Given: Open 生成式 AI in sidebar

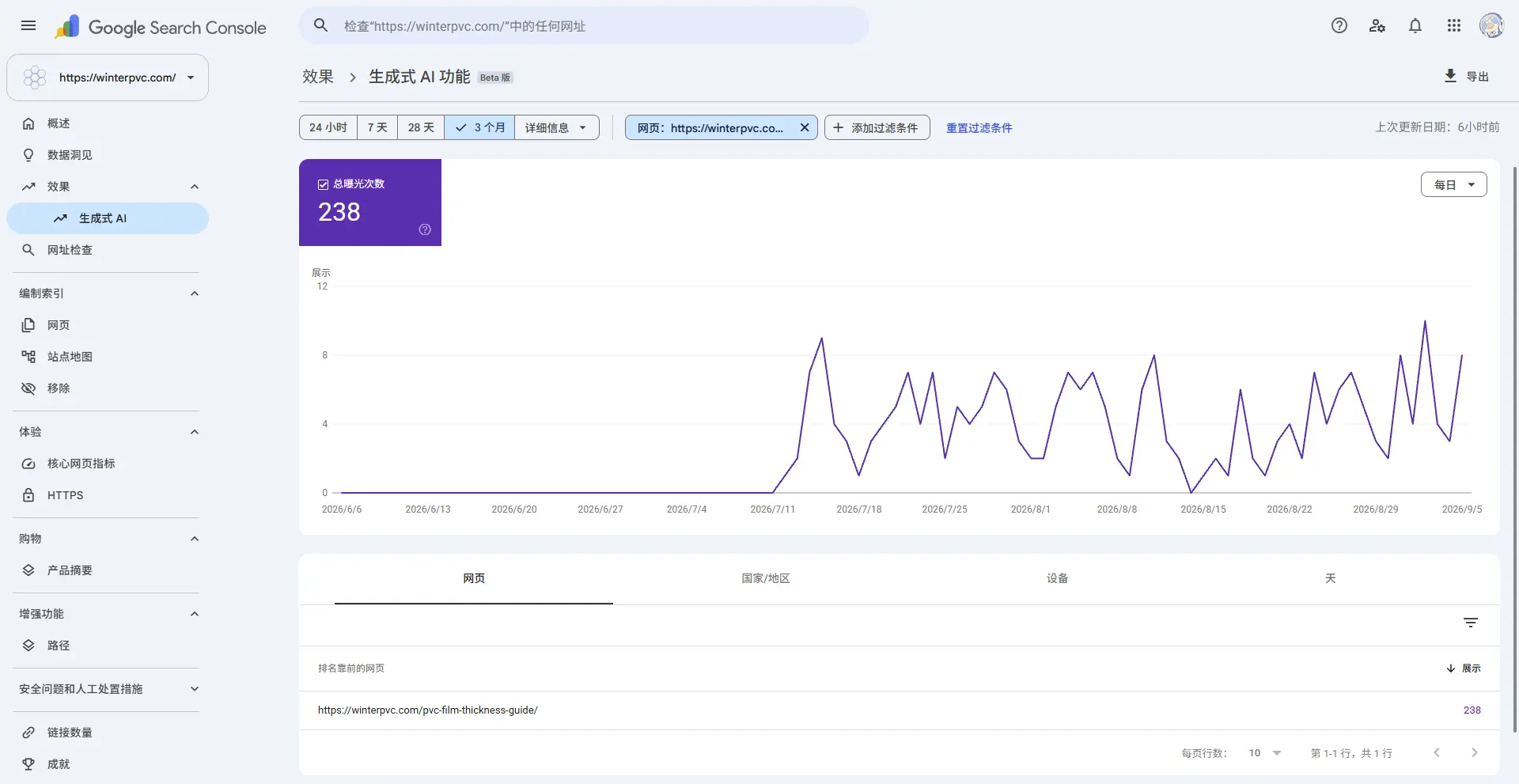Looking at the screenshot, I should tap(108, 218).
